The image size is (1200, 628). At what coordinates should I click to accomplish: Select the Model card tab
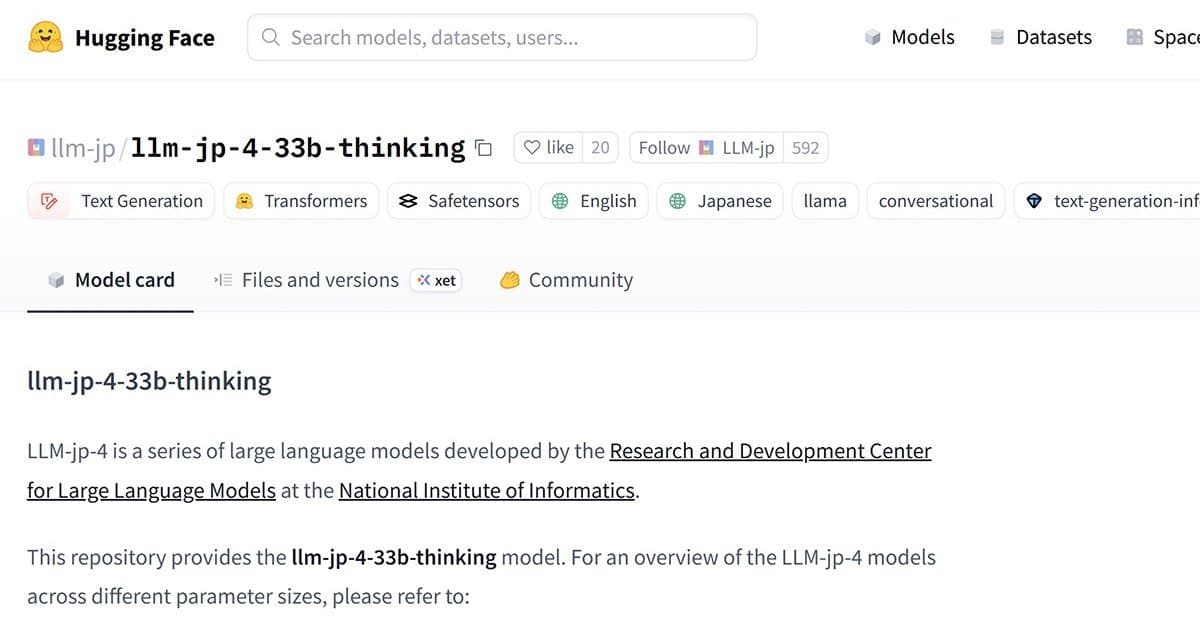coord(111,280)
